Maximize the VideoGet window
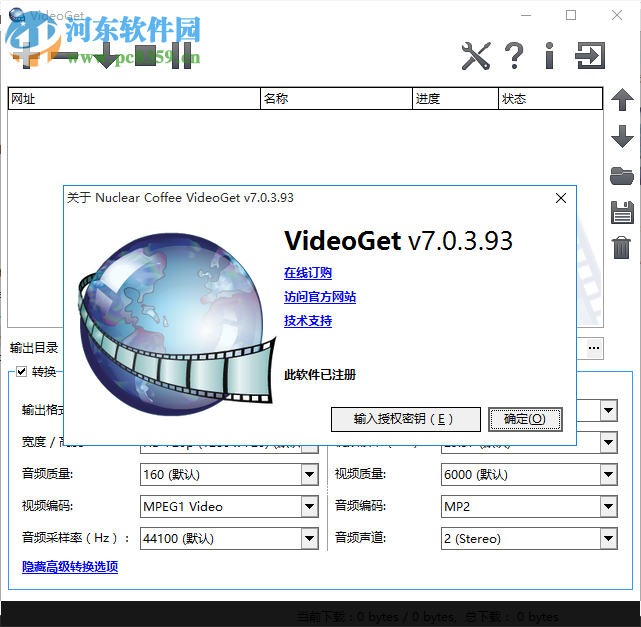Screen dimensions: 641x627 point(571,16)
